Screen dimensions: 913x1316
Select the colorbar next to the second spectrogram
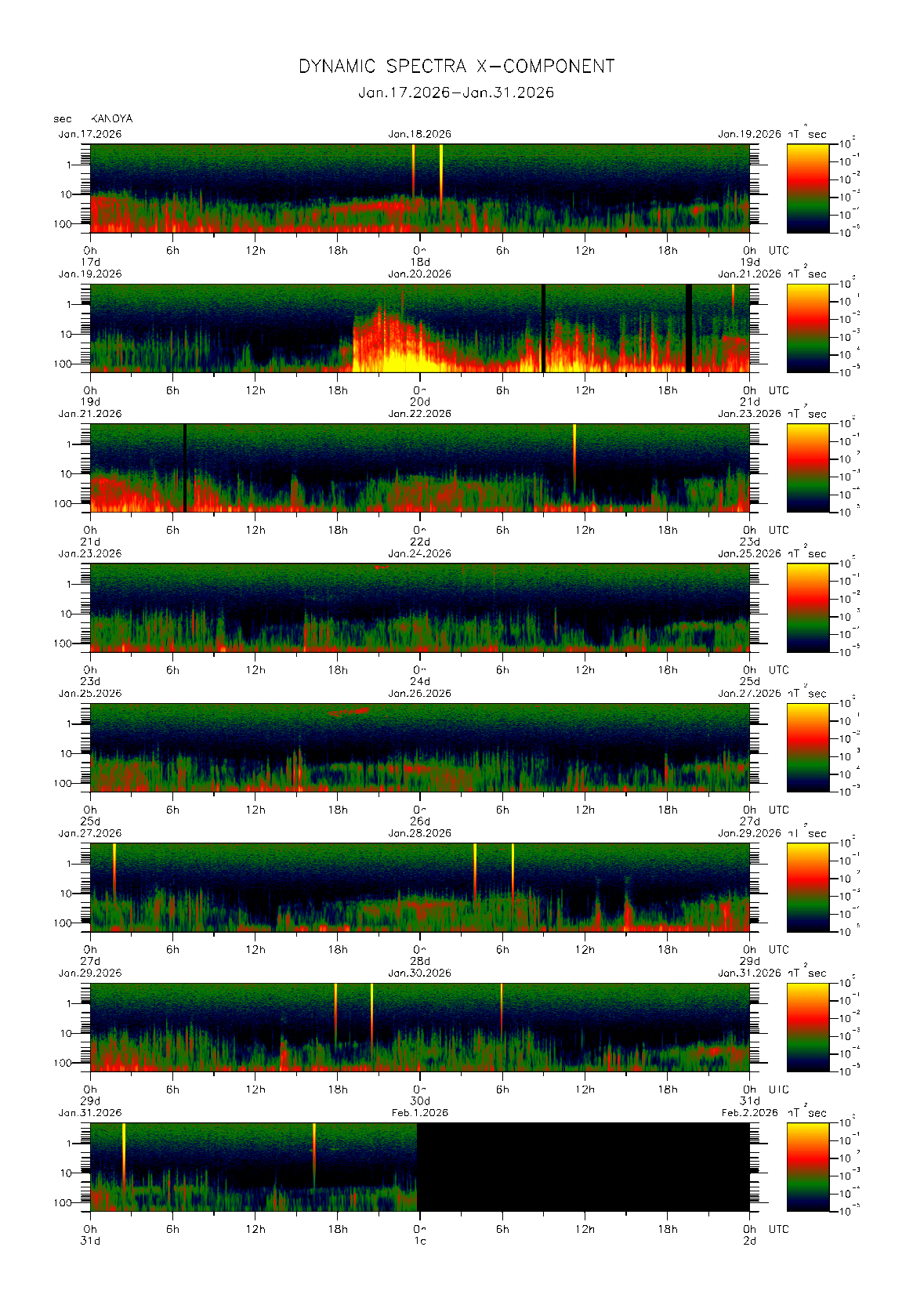click(x=807, y=328)
